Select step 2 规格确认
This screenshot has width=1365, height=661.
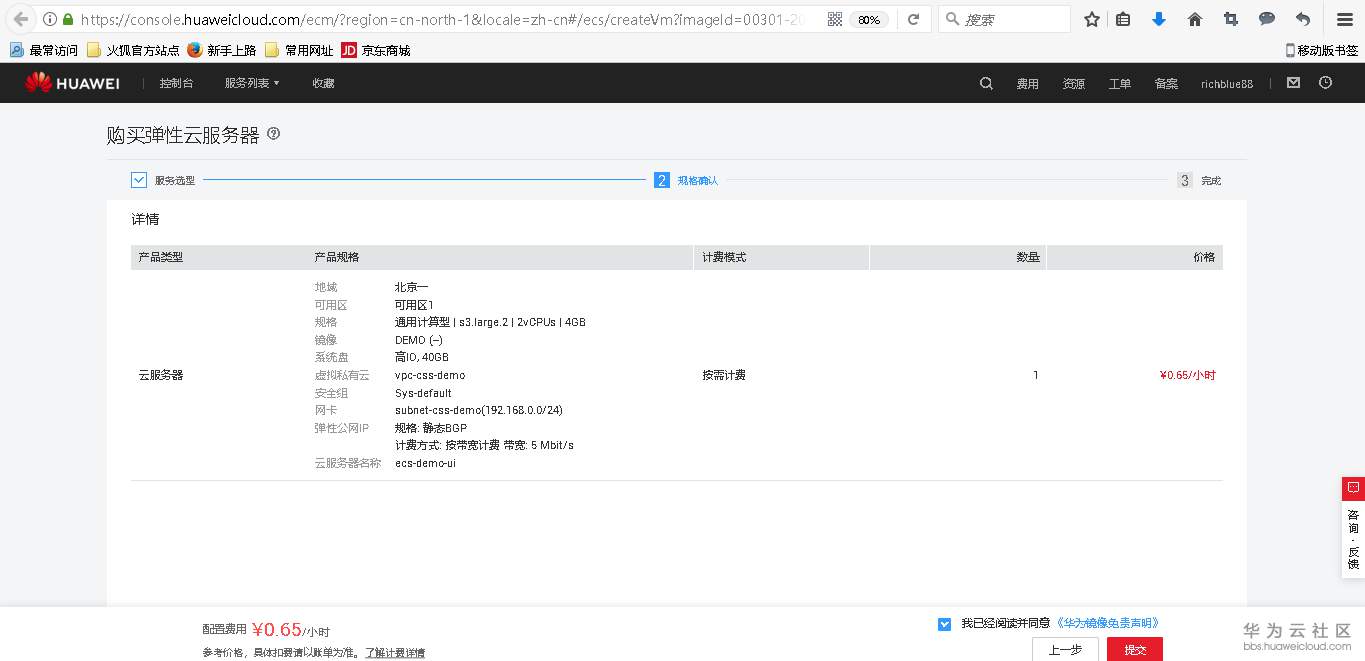click(x=686, y=180)
